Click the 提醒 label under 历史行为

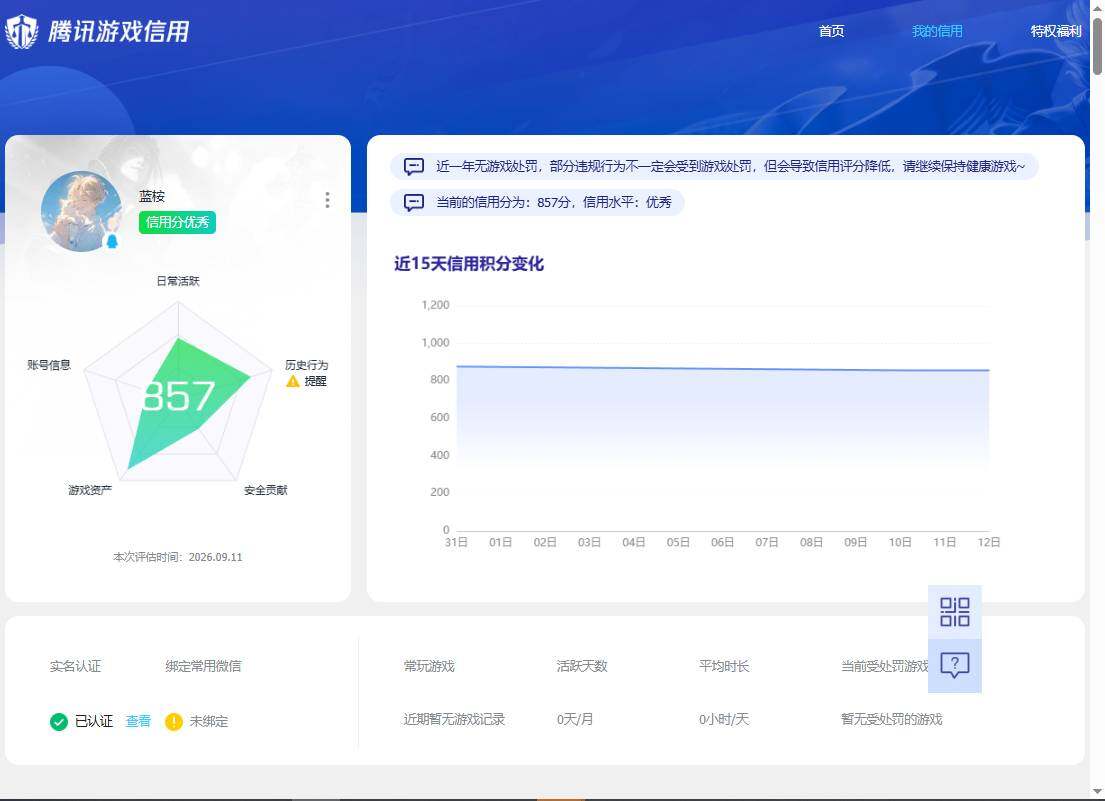pyautogui.click(x=315, y=381)
